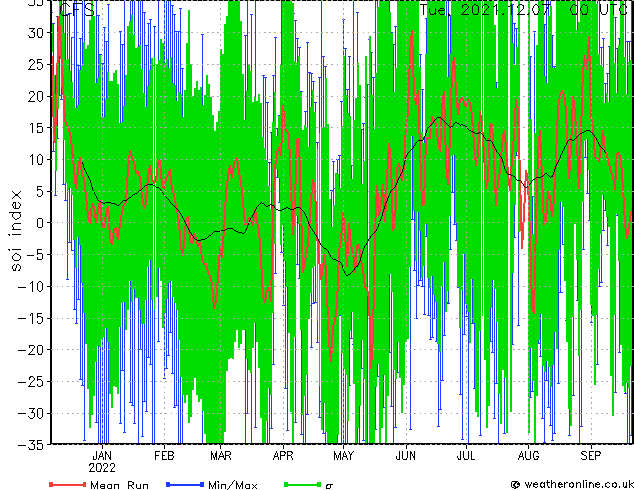Image resolution: width=634 pixels, height=490 pixels.
Task: Click the -10 value on the y-axis
Action: pos(30,287)
